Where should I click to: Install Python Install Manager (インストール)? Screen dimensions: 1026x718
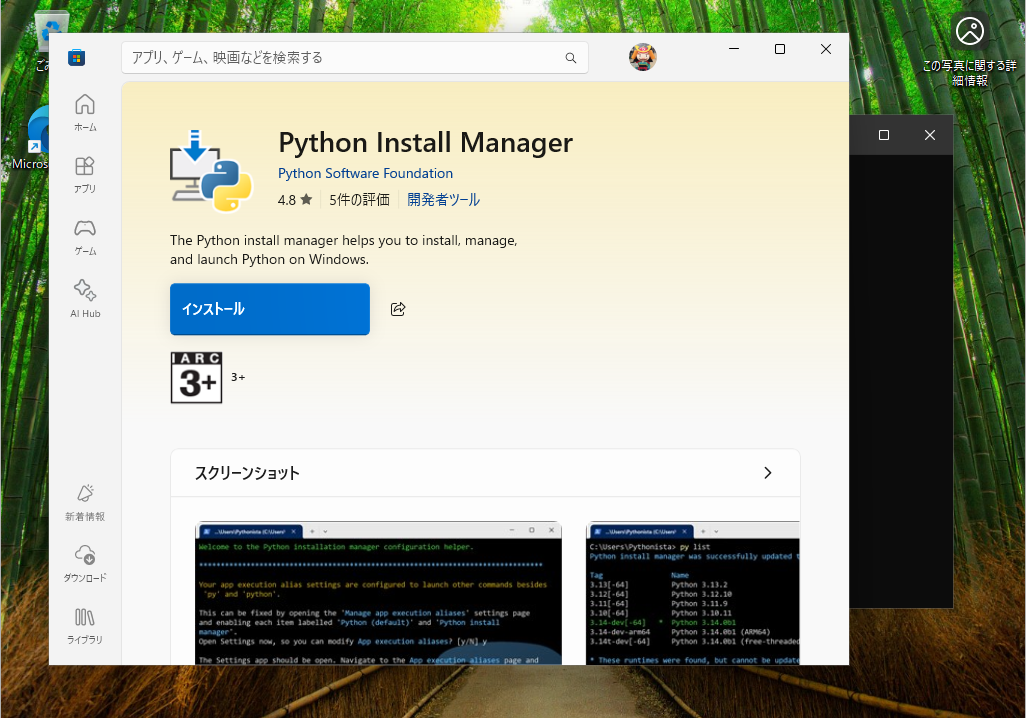pos(270,309)
